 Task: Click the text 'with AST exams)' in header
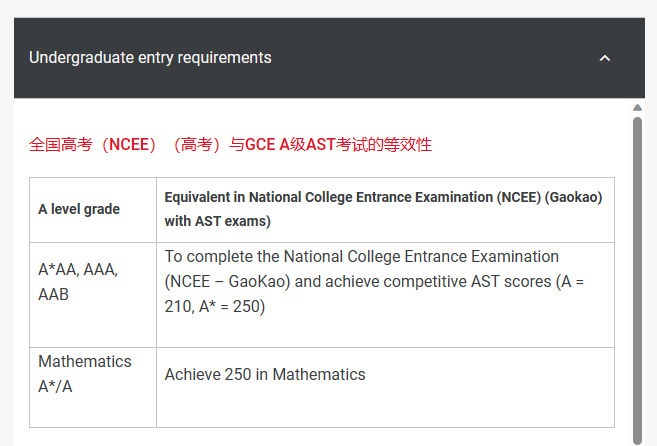point(217,221)
